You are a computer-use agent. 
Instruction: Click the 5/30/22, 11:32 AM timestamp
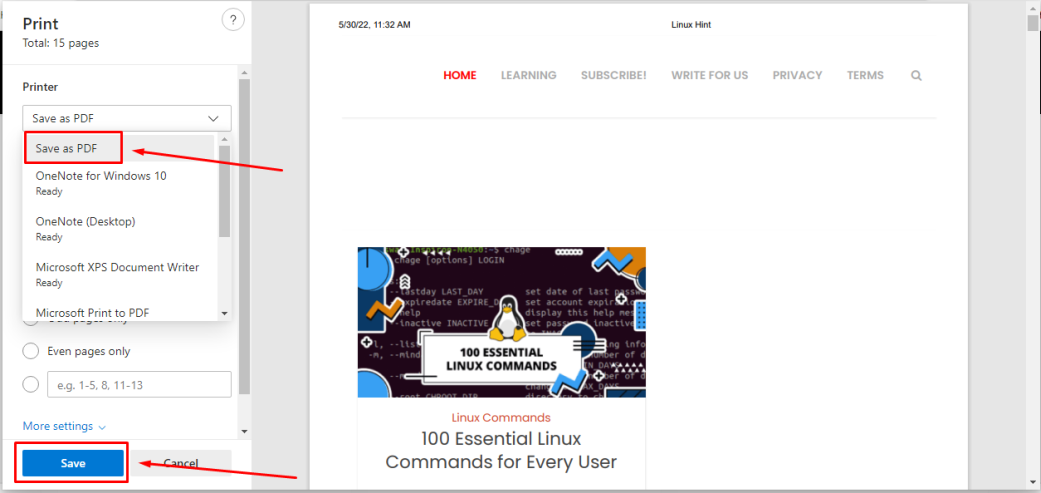[x=374, y=25]
